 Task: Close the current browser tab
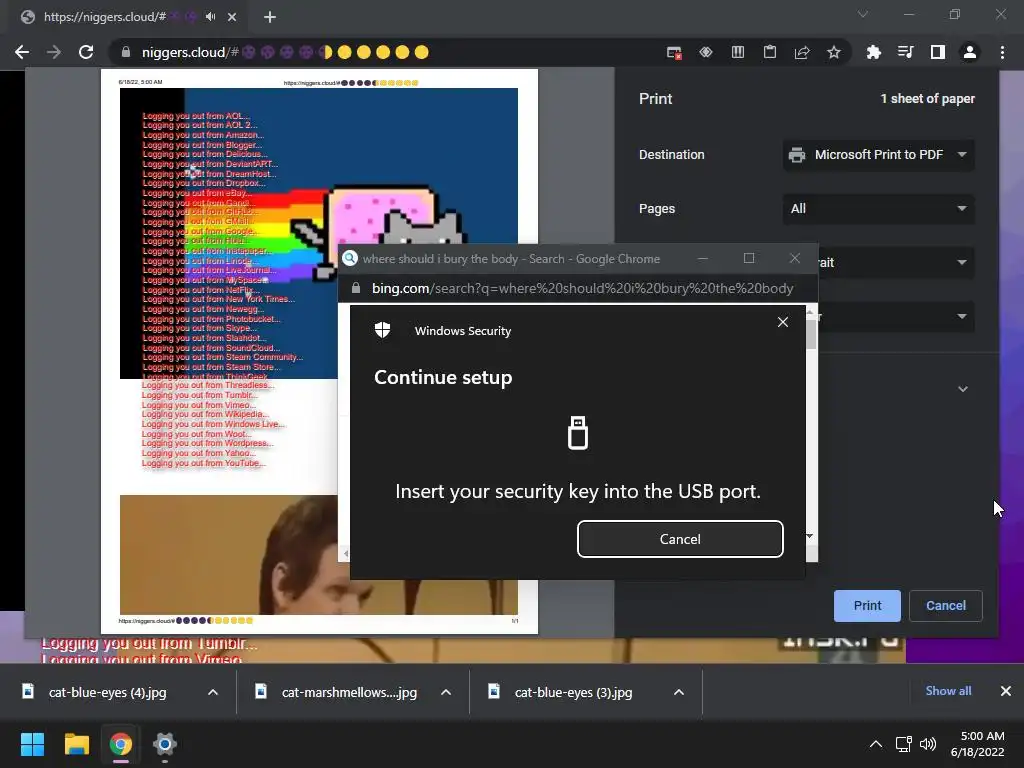[x=232, y=17]
